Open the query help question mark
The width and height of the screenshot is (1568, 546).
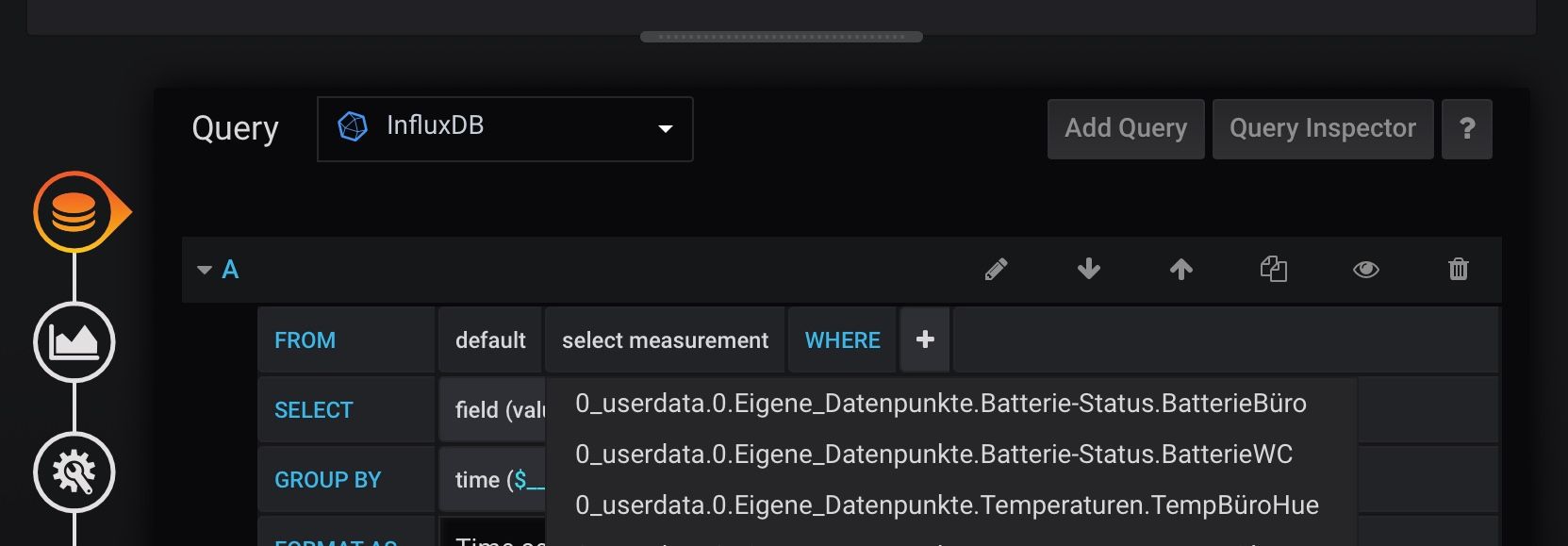(1467, 129)
